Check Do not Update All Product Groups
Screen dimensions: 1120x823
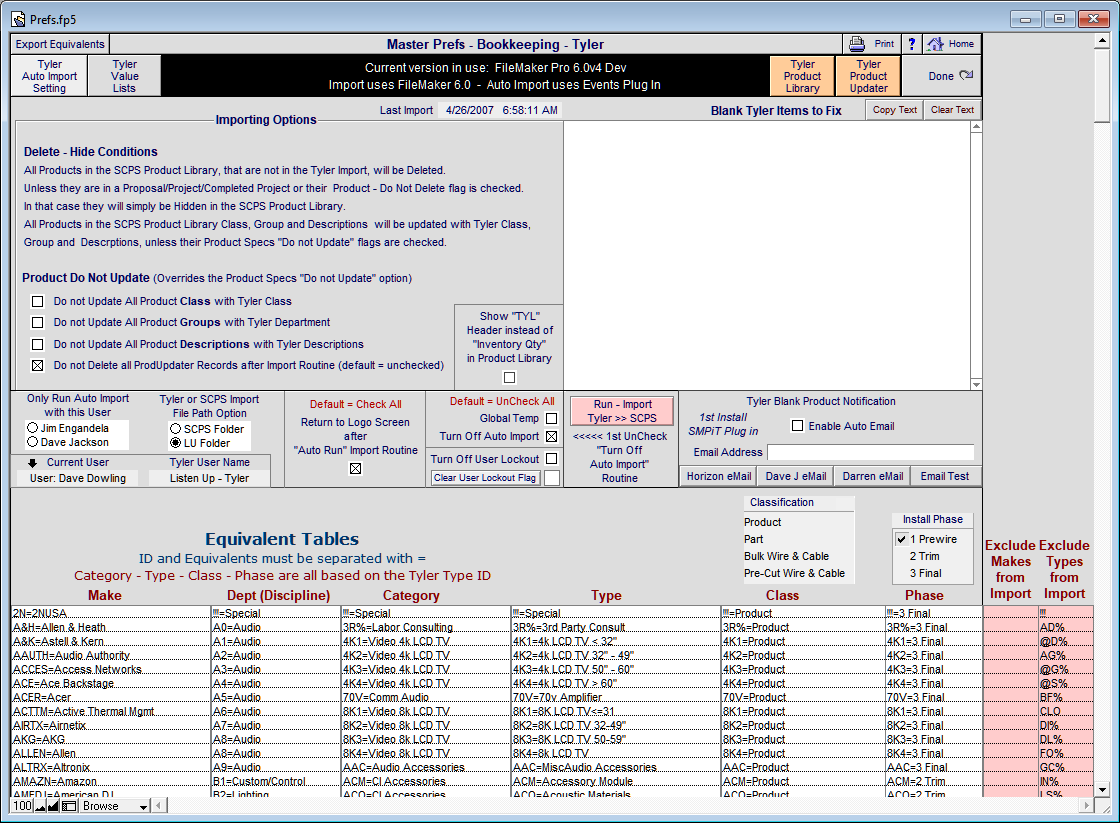pyautogui.click(x=38, y=323)
